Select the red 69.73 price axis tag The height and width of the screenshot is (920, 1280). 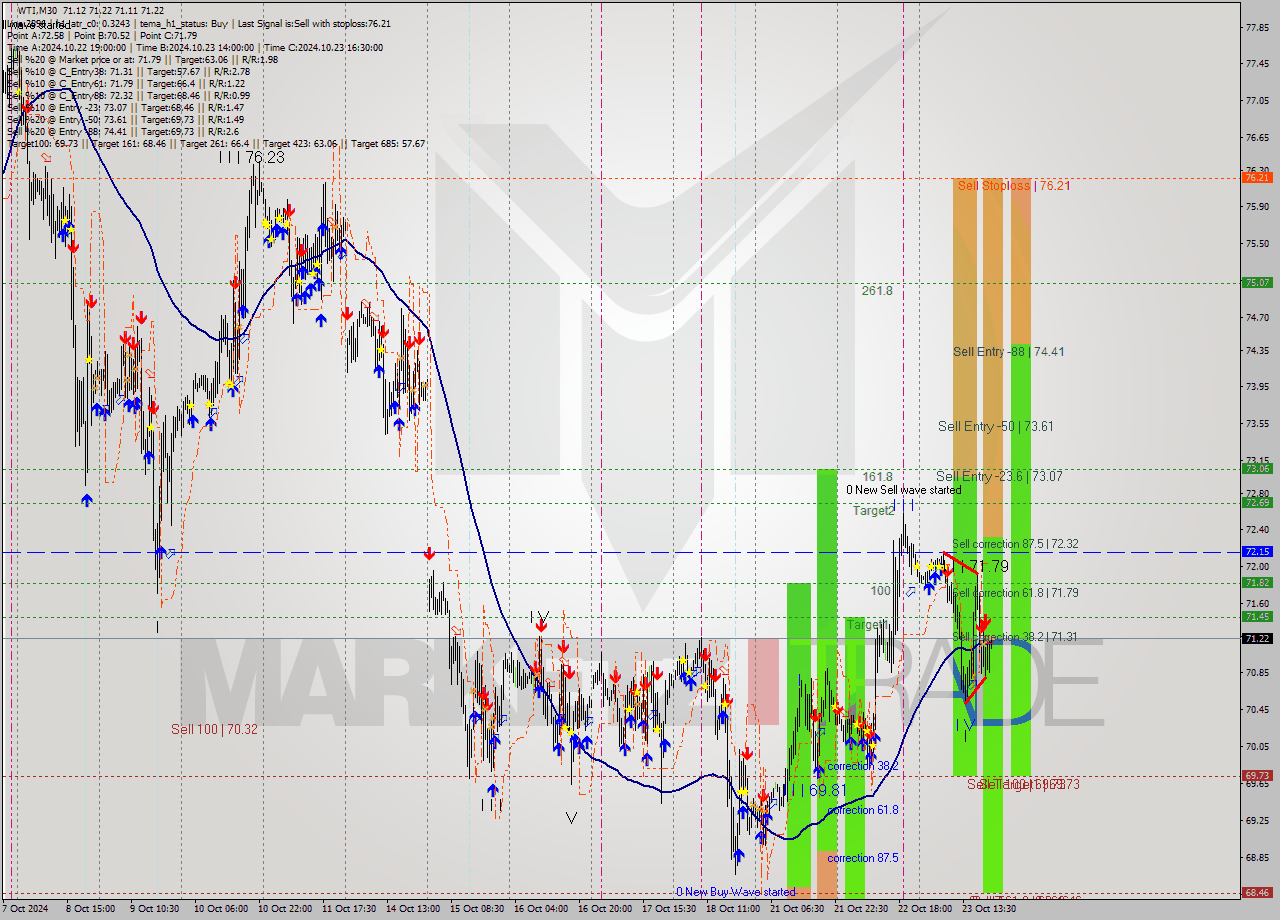pyautogui.click(x=1256, y=775)
